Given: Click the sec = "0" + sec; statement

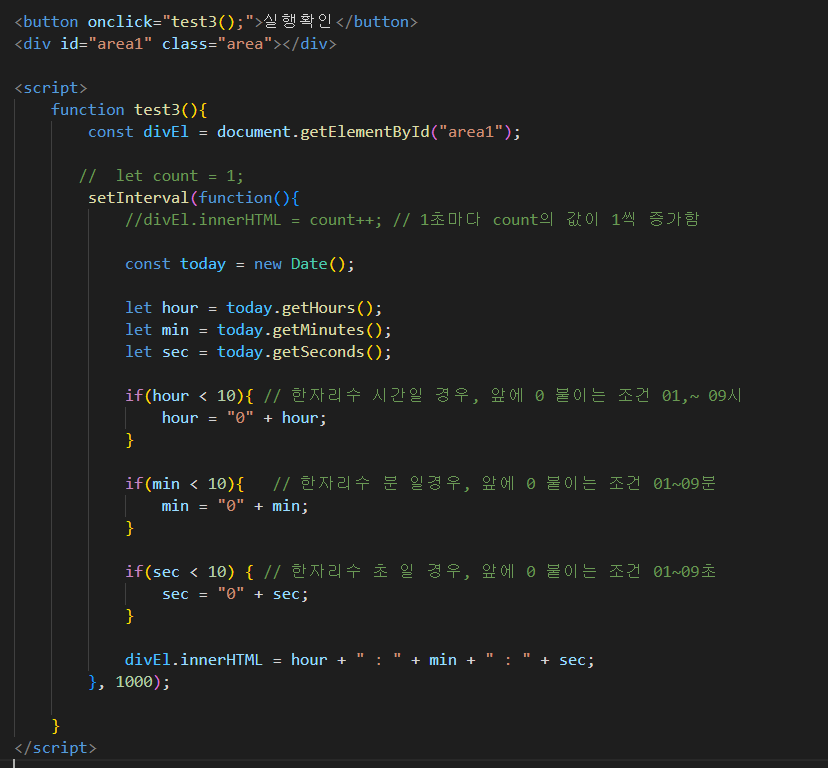Looking at the screenshot, I should (235, 594).
